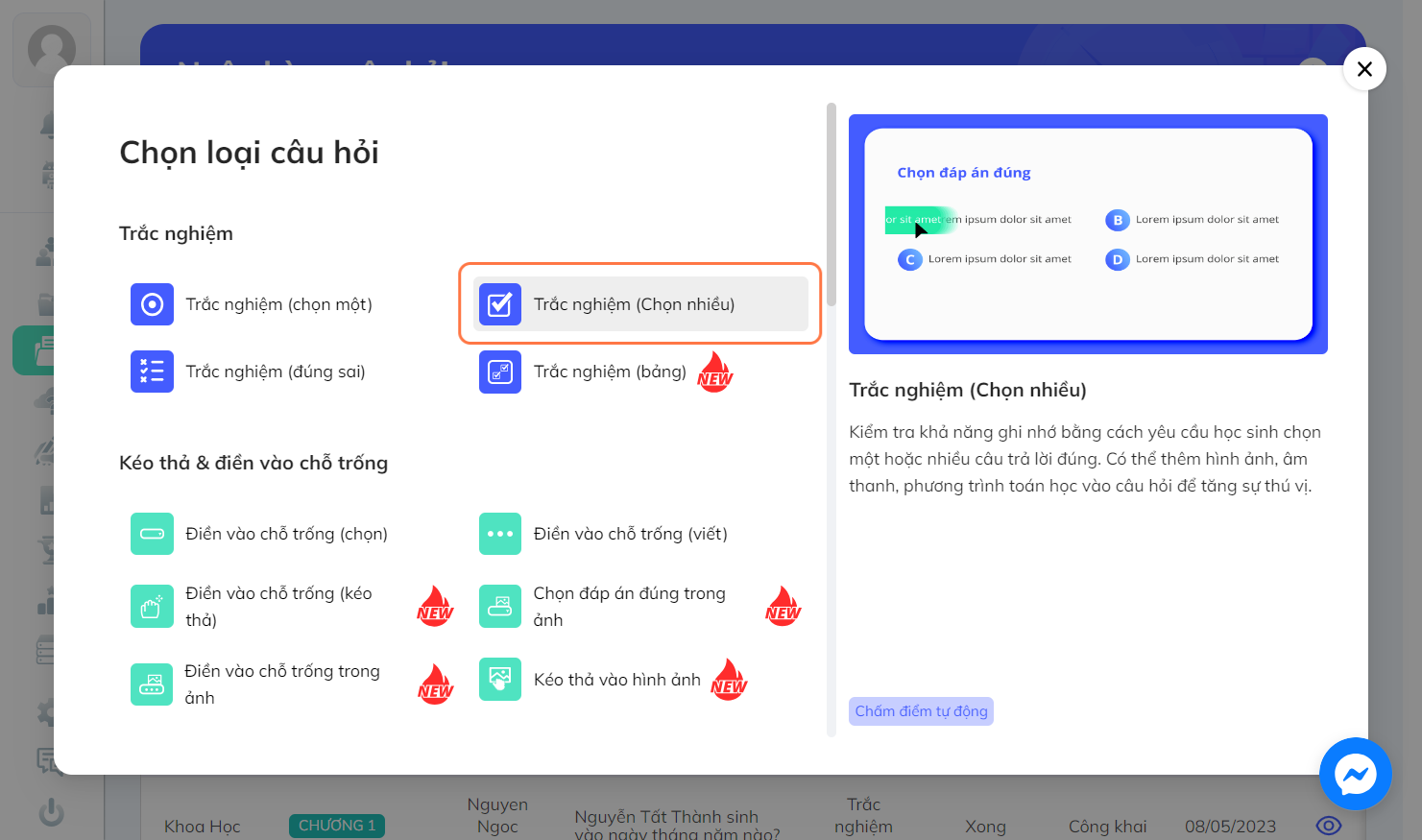Click answer option B in the preview

[1193, 220]
